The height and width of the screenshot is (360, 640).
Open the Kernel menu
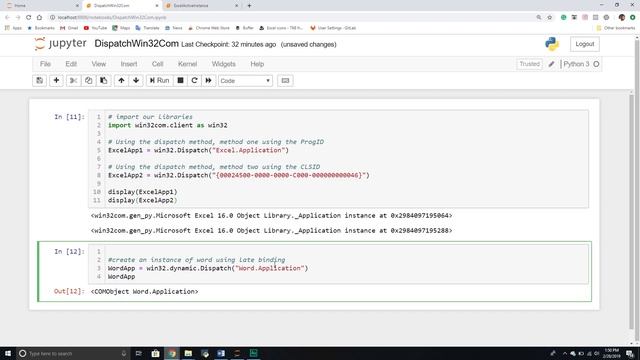(188, 64)
